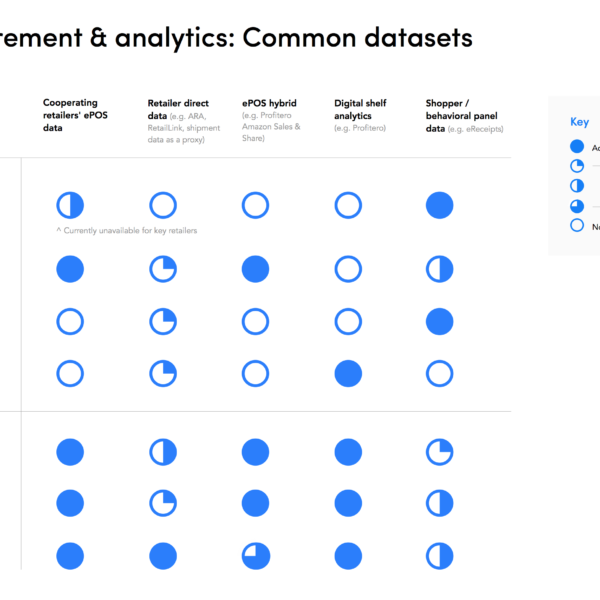Click the ePOS hybrid column header

[x=271, y=121]
